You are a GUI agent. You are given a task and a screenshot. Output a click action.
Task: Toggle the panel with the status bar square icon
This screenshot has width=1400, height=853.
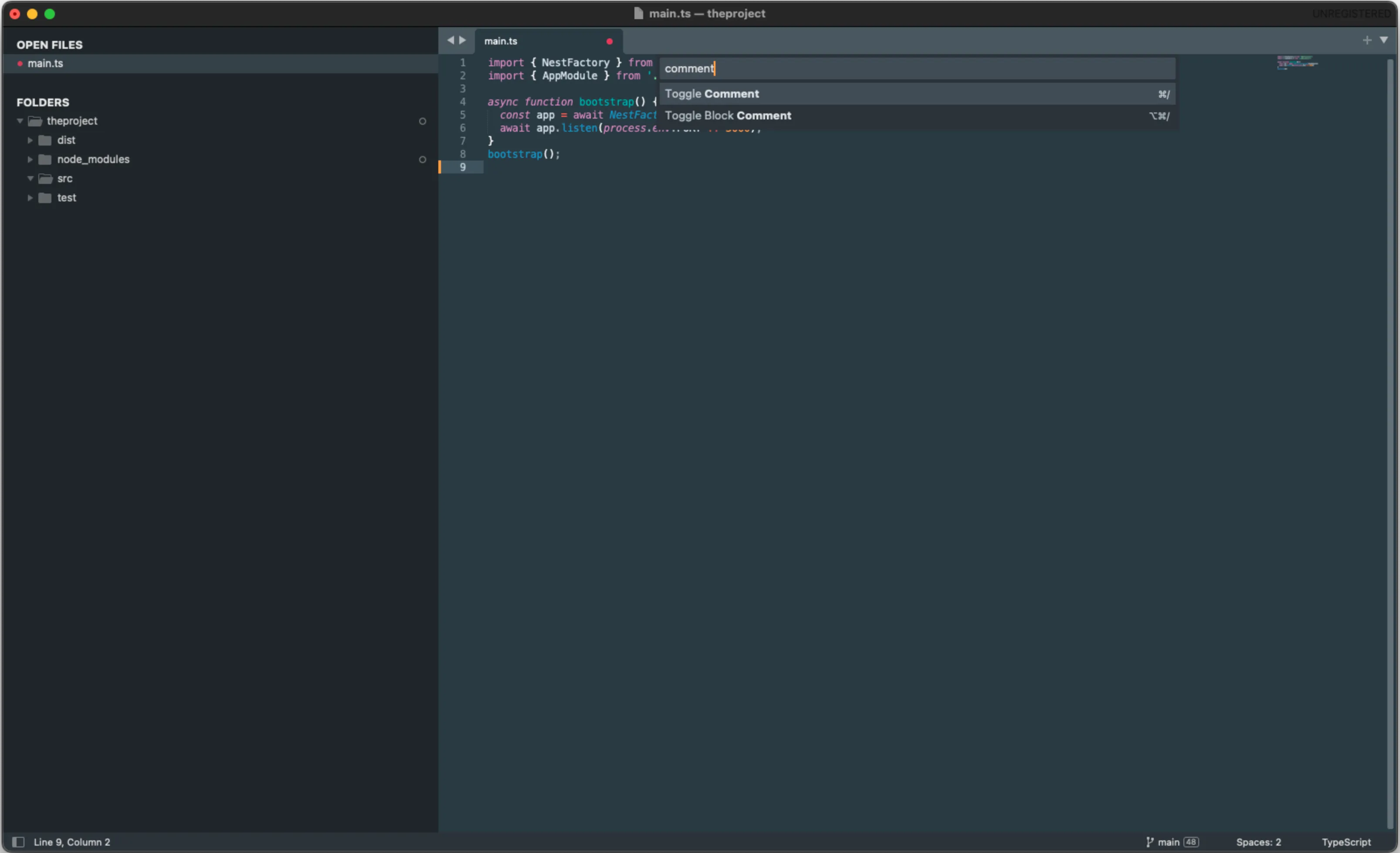(19, 842)
